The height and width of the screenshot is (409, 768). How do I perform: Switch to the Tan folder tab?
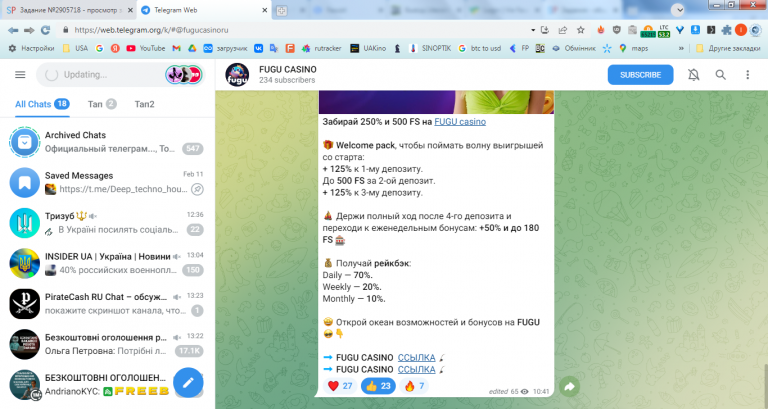click(102, 104)
